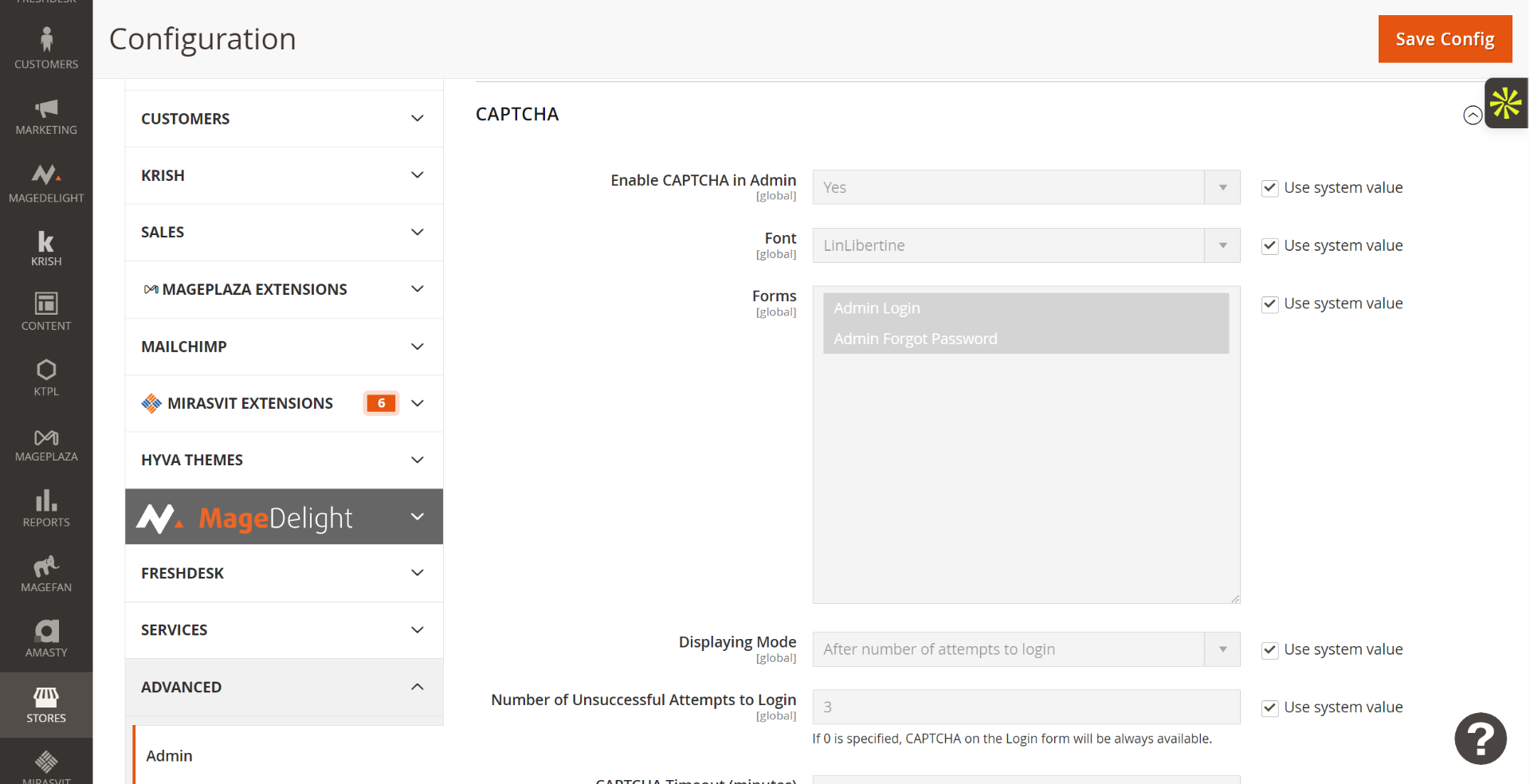Screen dimensions: 1530x784
Task: Select the Admin tab under Advanced
Action: click(x=288, y=755)
